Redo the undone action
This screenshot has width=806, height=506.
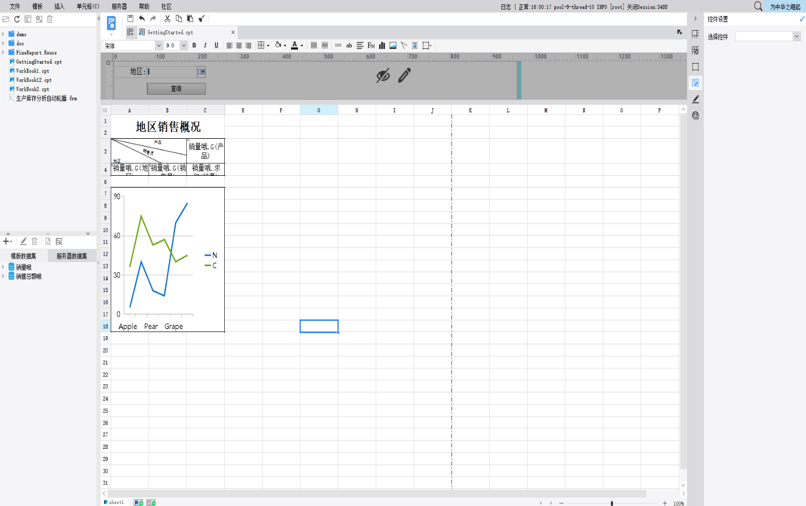(153, 19)
